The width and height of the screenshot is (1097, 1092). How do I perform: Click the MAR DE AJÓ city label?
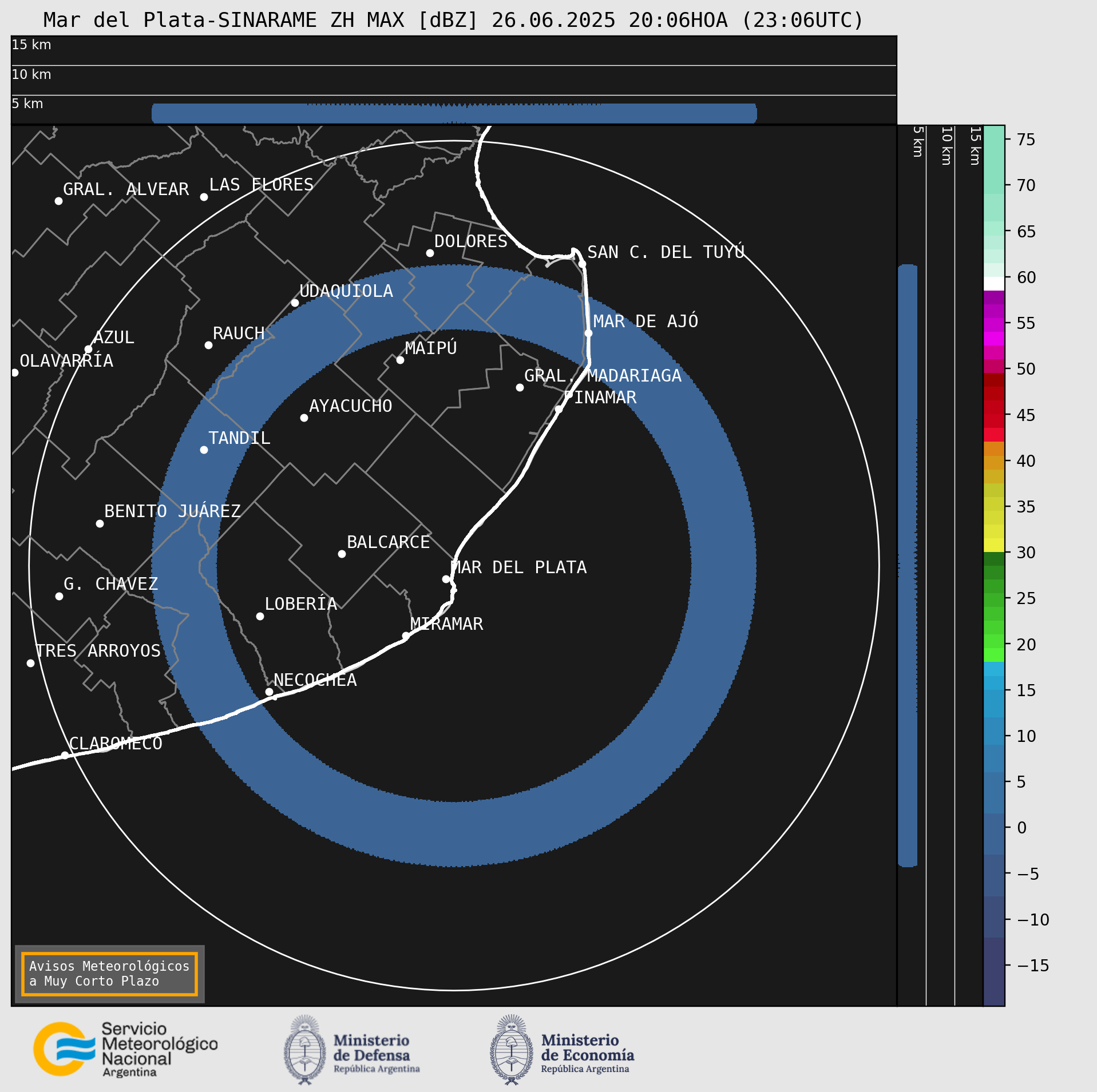click(645, 321)
